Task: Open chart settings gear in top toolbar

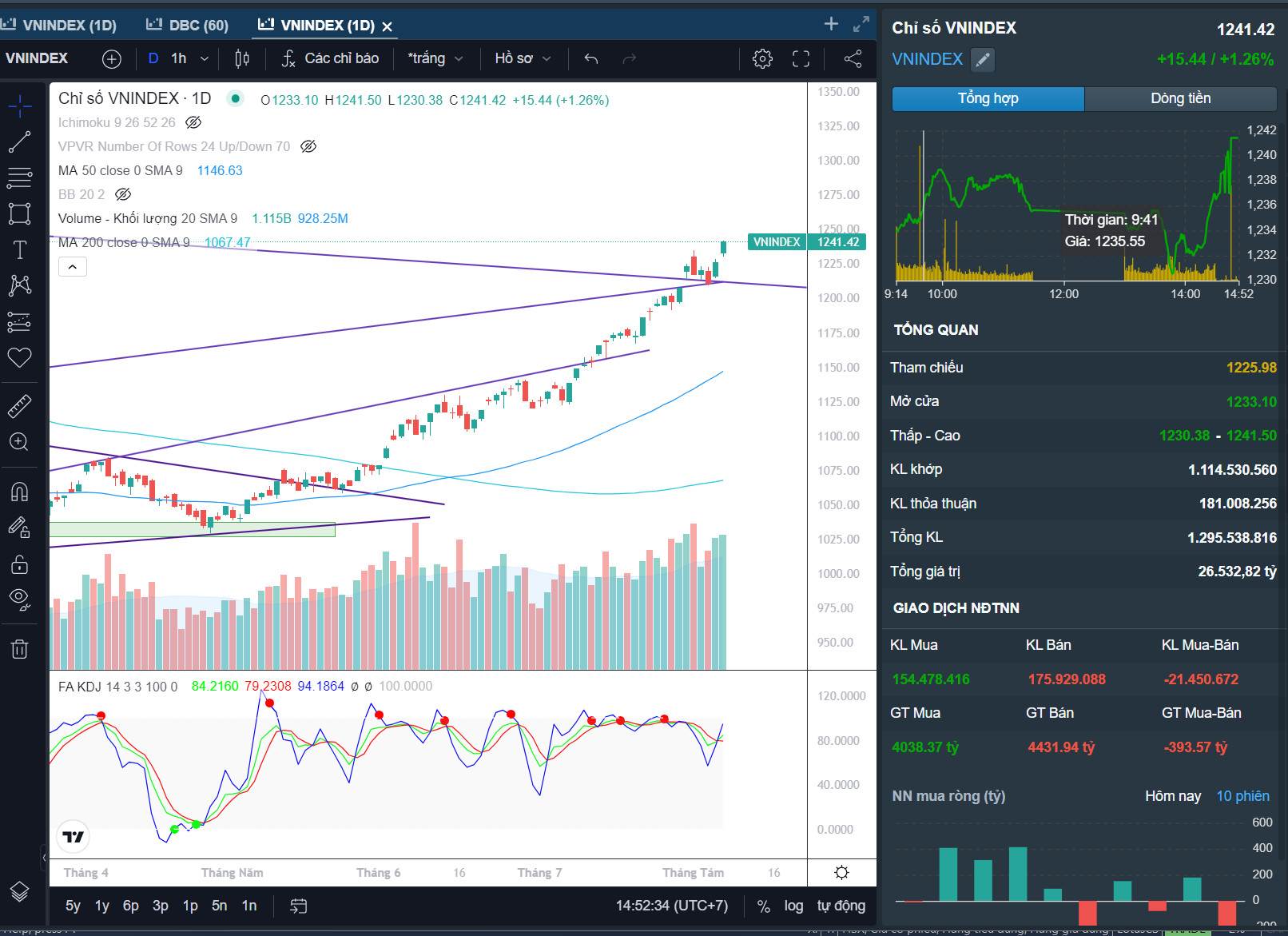Action: click(762, 58)
